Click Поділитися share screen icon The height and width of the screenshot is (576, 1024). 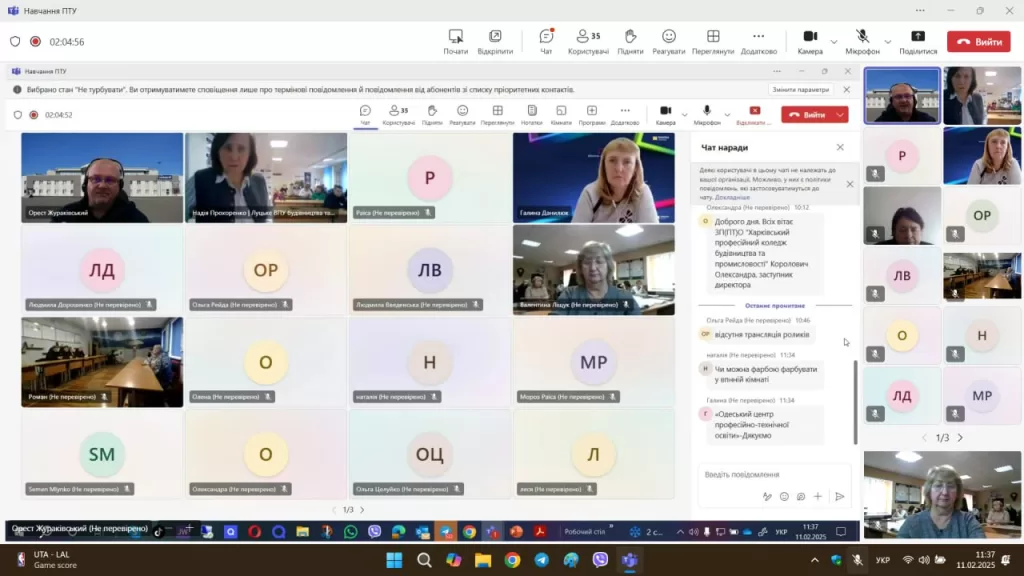point(917,41)
